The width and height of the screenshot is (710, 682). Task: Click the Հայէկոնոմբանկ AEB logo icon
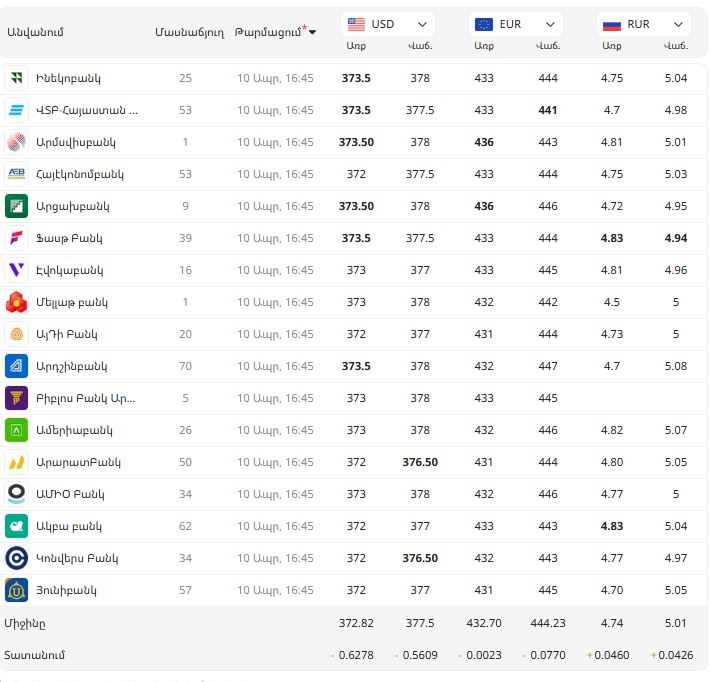16,174
